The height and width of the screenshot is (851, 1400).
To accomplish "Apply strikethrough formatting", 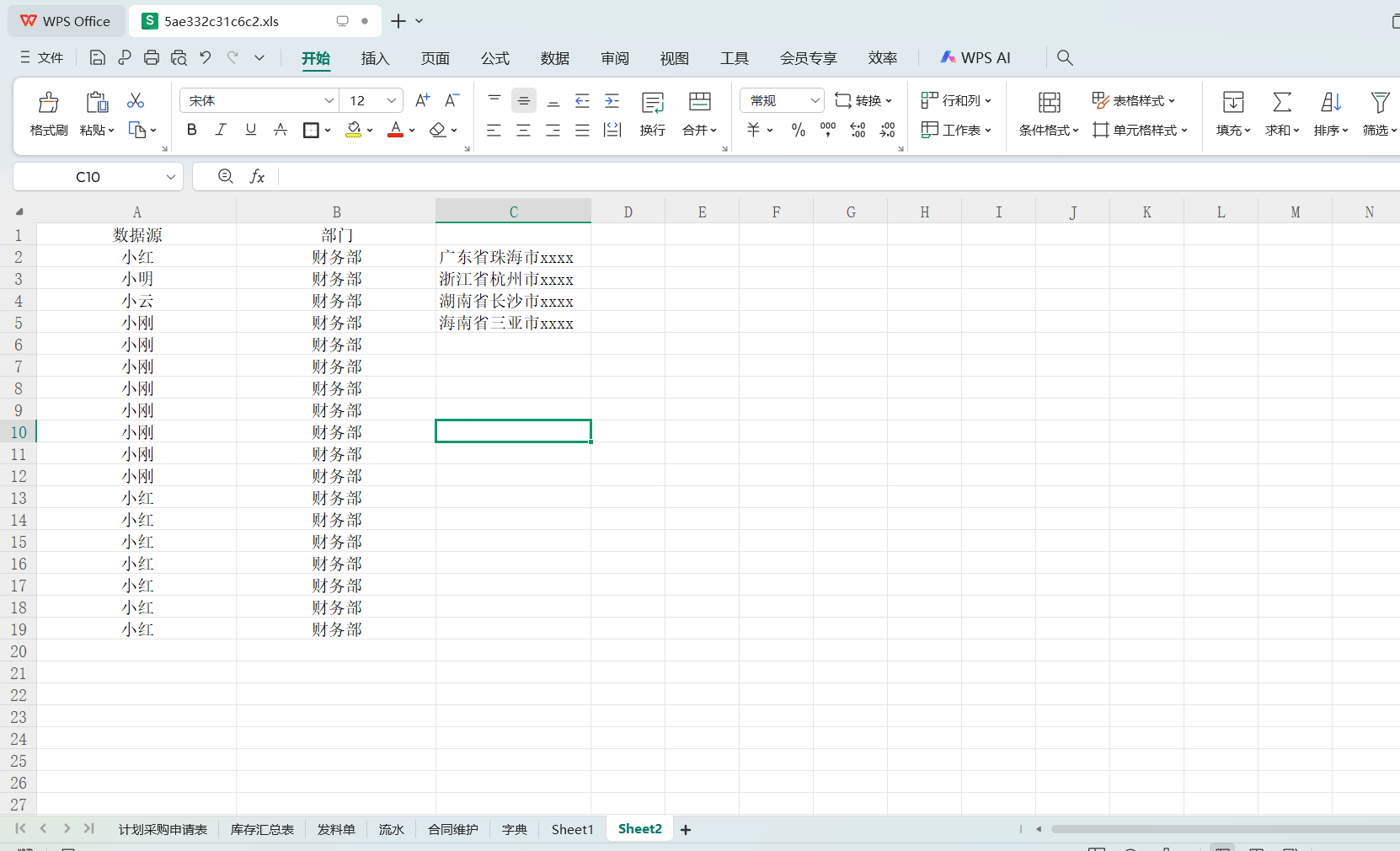I will 281,130.
